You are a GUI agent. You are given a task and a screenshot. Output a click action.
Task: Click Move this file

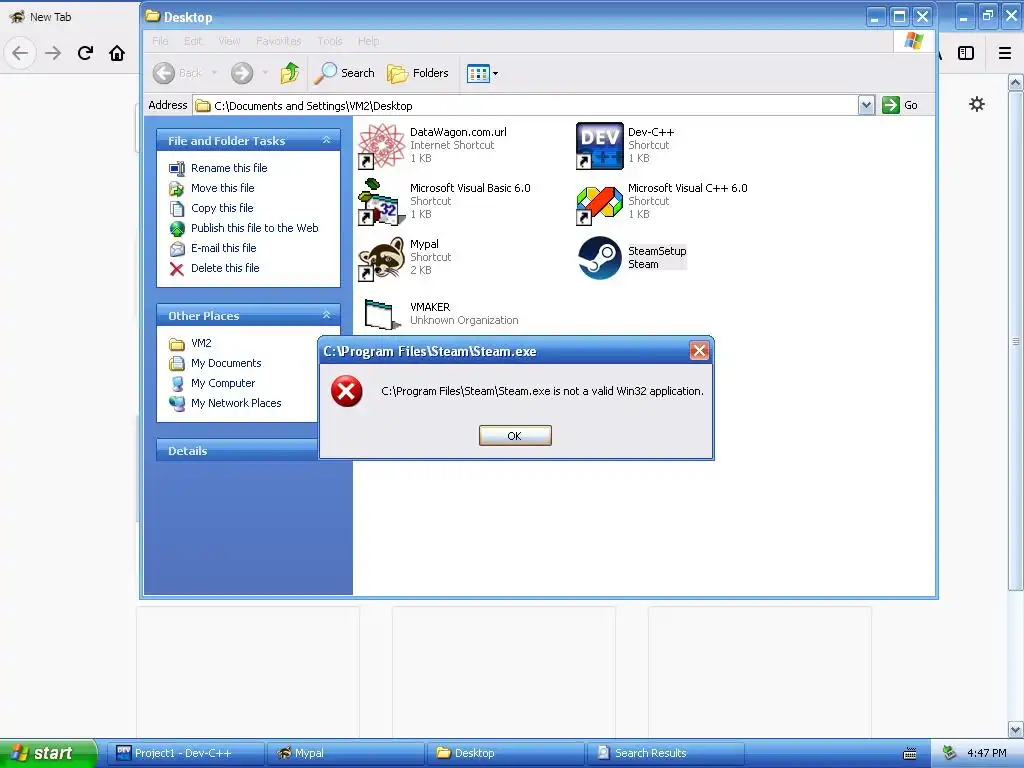pyautogui.click(x=223, y=188)
